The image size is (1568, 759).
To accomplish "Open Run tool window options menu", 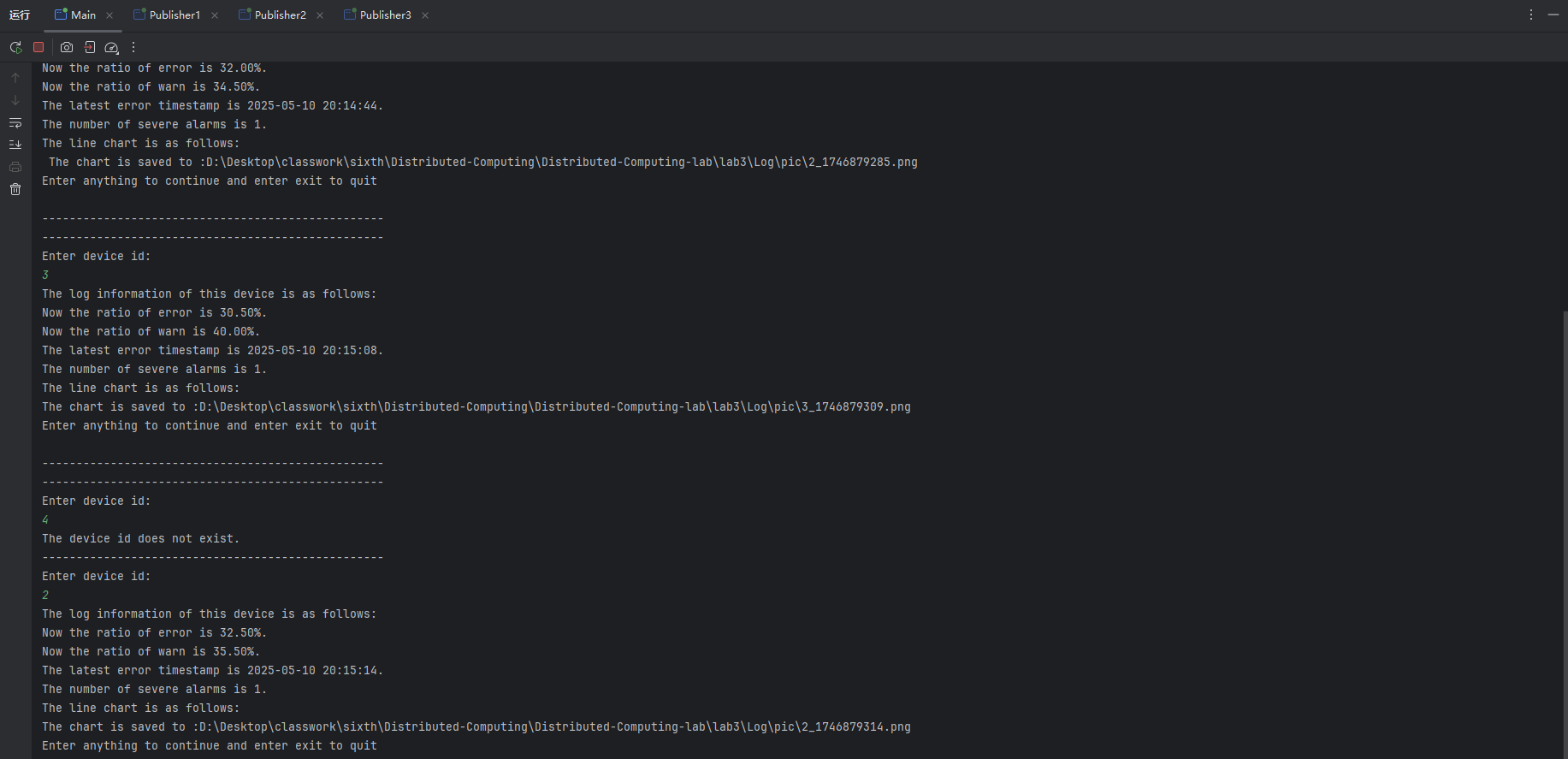I will (x=1531, y=15).
